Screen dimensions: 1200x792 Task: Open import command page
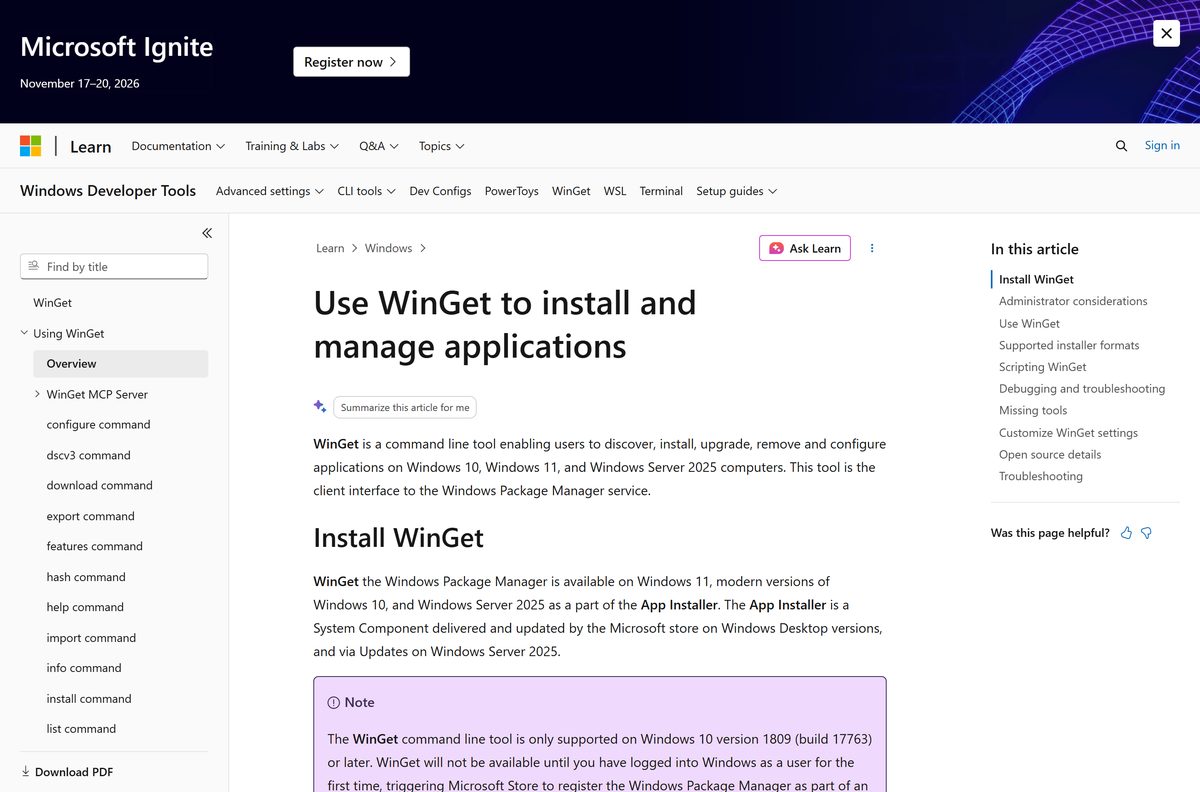tap(91, 638)
